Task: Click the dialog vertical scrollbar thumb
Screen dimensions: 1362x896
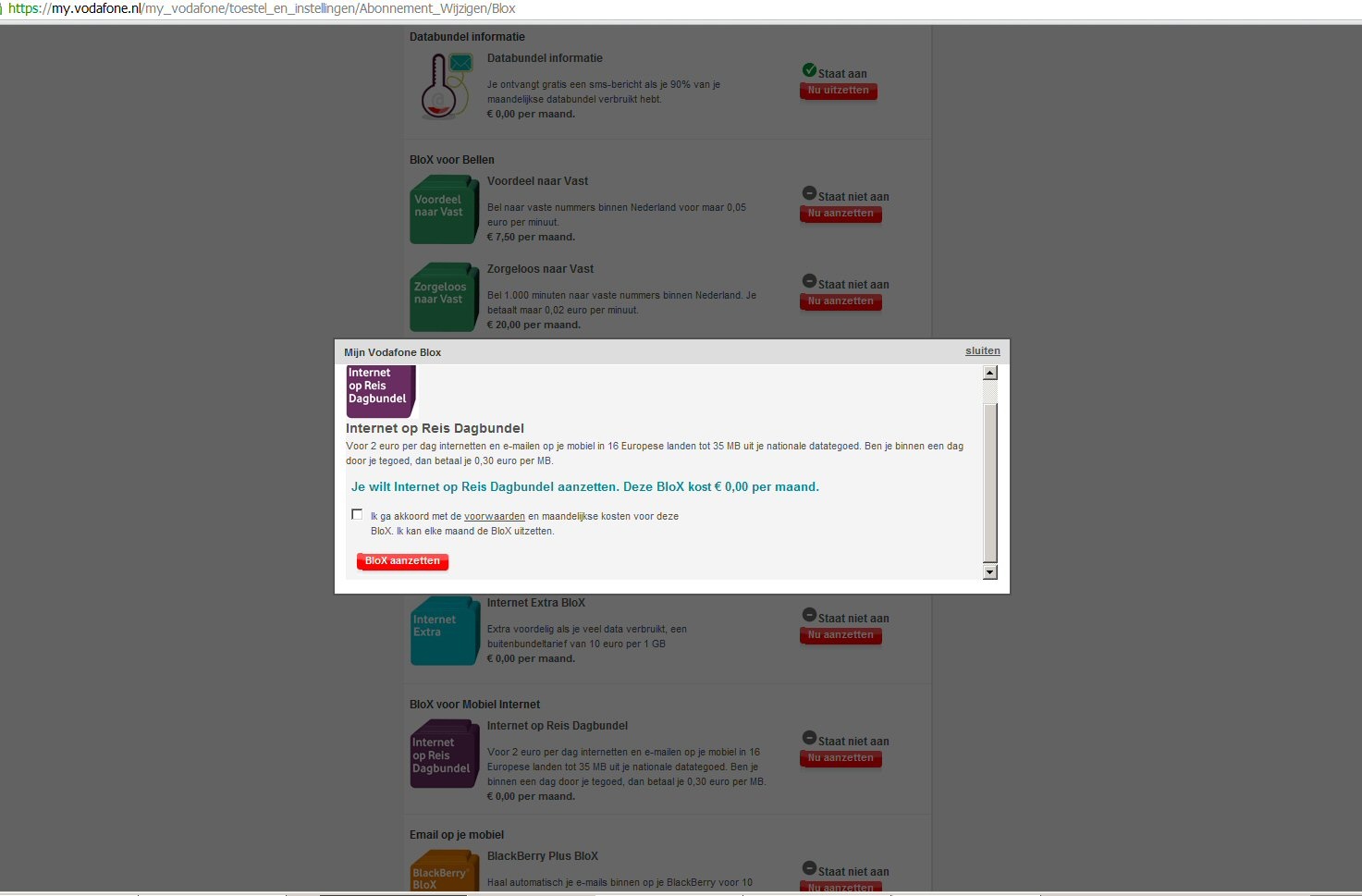Action: pos(990,482)
